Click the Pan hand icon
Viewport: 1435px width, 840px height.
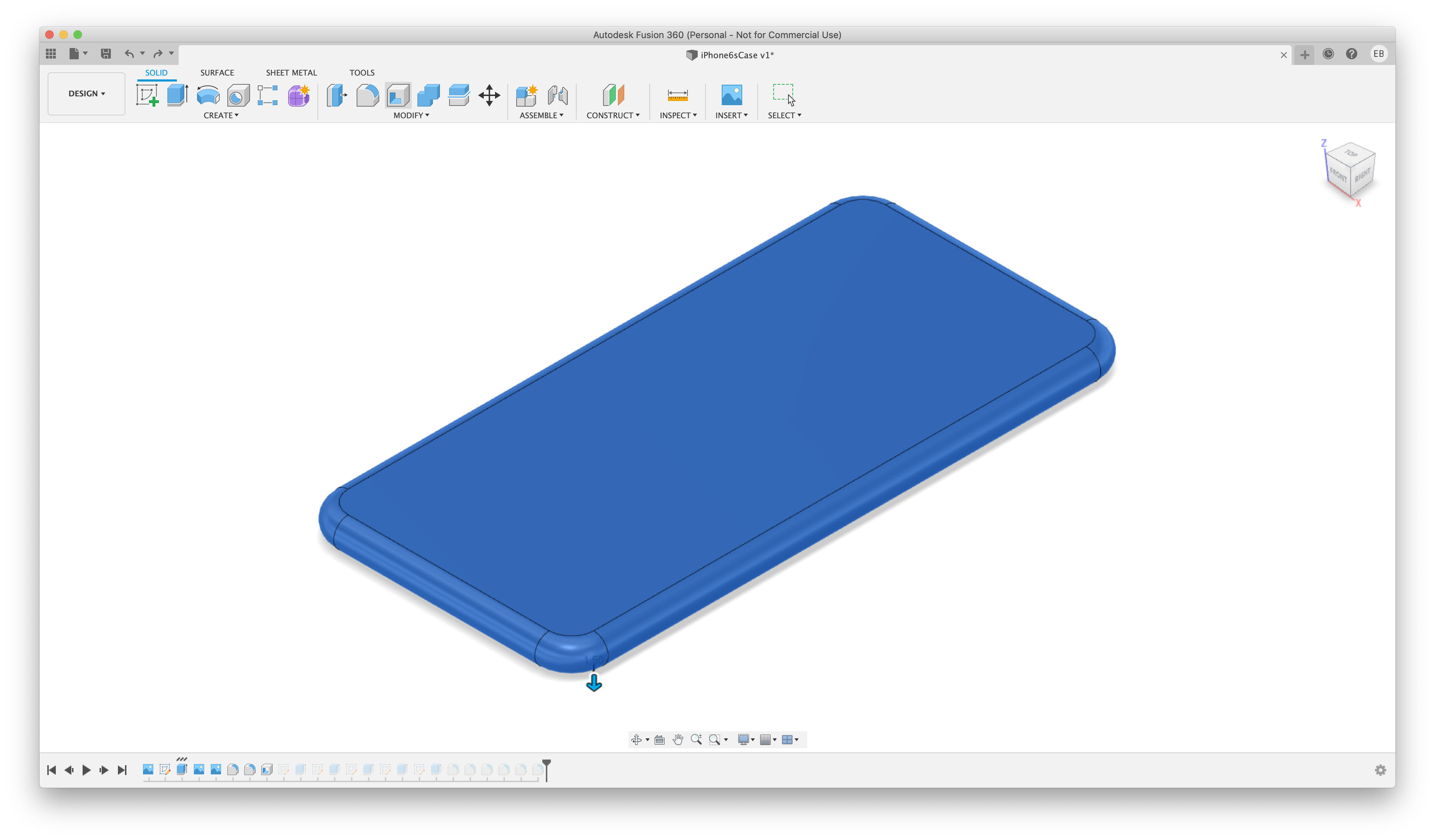[x=678, y=739]
